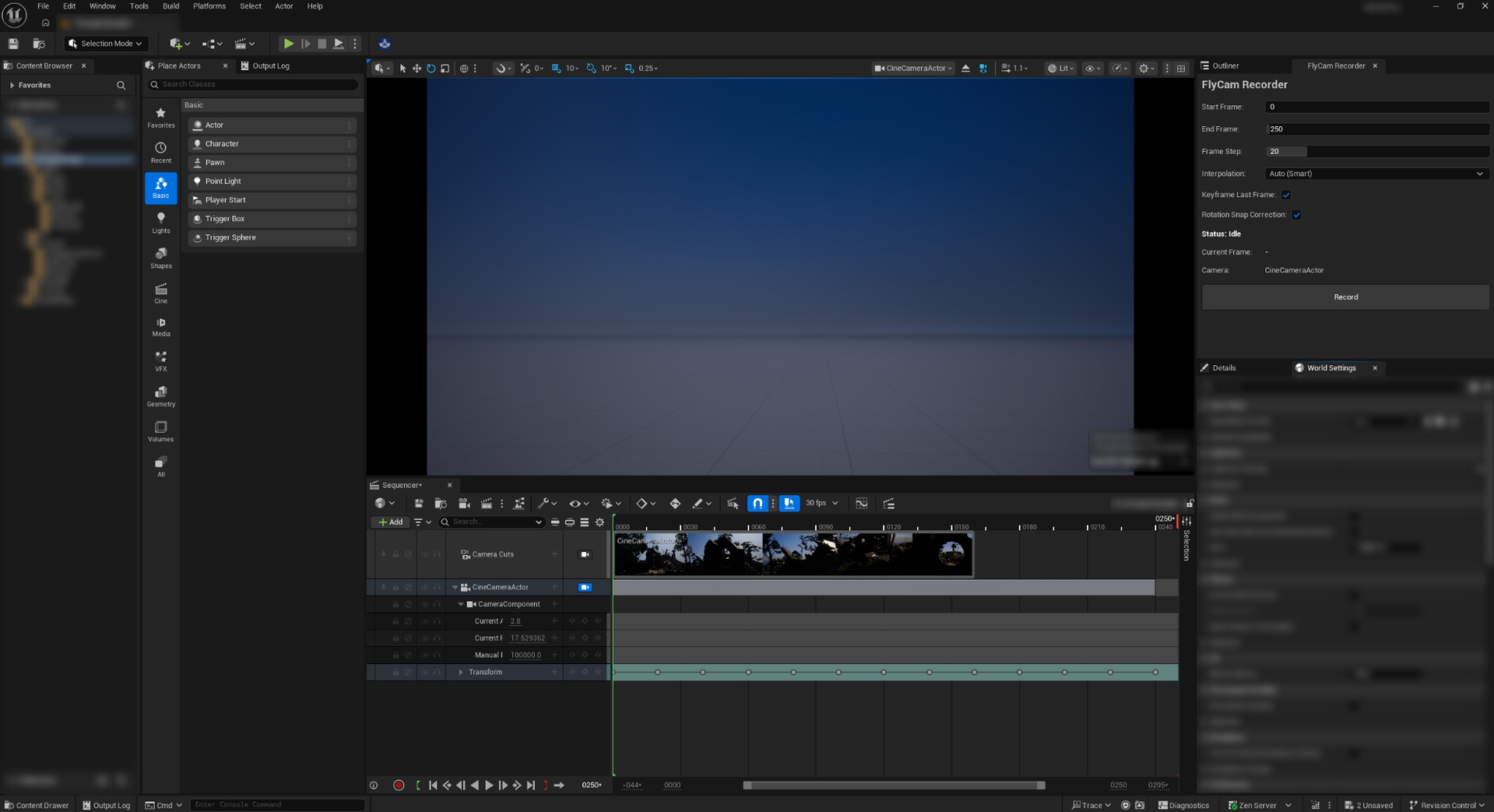The image size is (1494, 812).
Task: Select the Lights category in Place Actors
Action: [160, 223]
